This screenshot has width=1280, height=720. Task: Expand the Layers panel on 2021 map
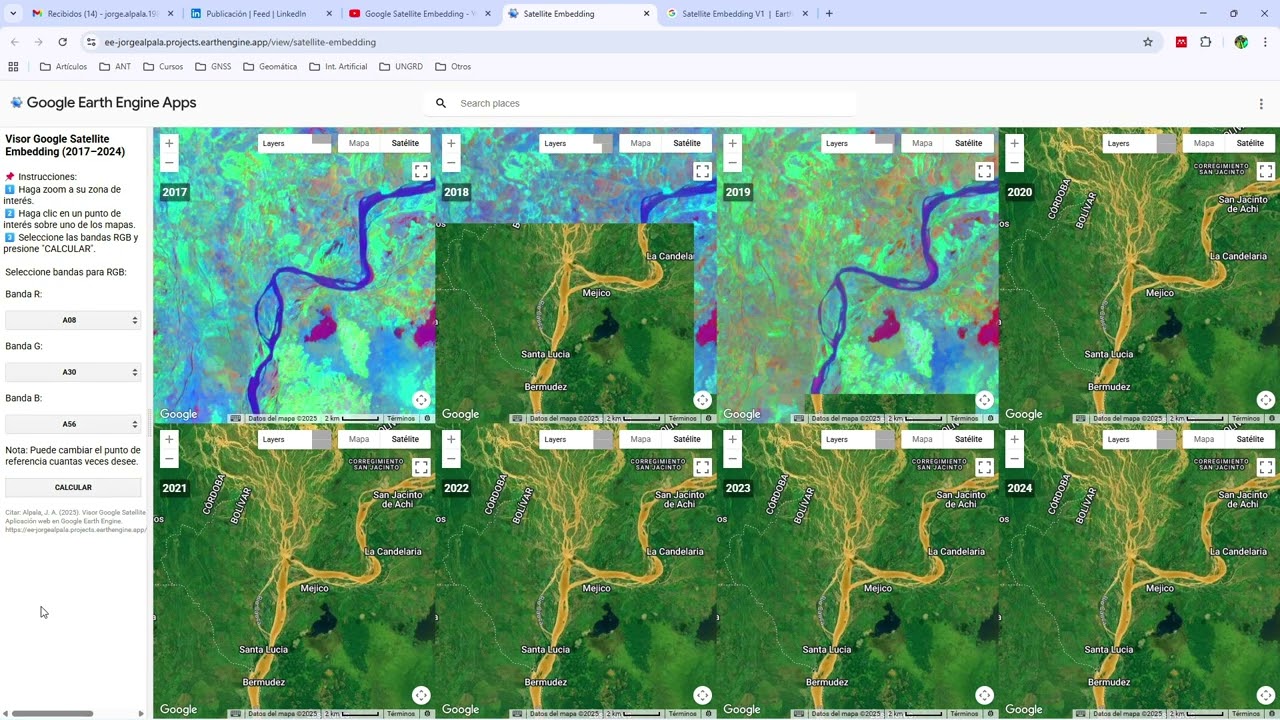pos(294,439)
